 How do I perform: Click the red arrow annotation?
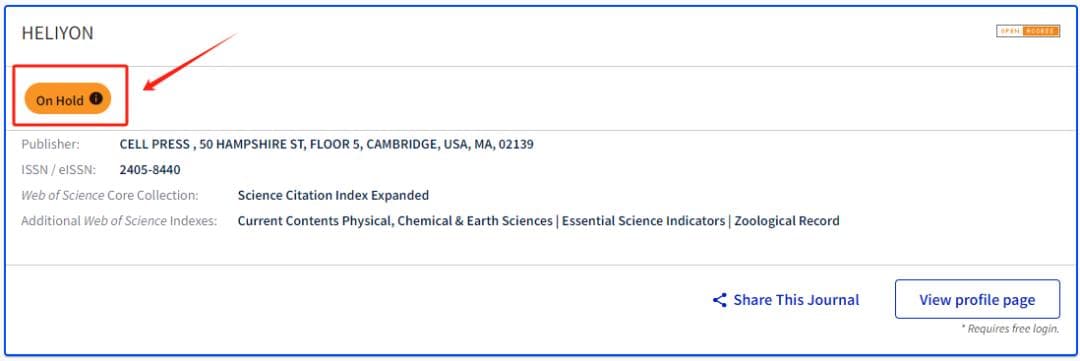190,63
